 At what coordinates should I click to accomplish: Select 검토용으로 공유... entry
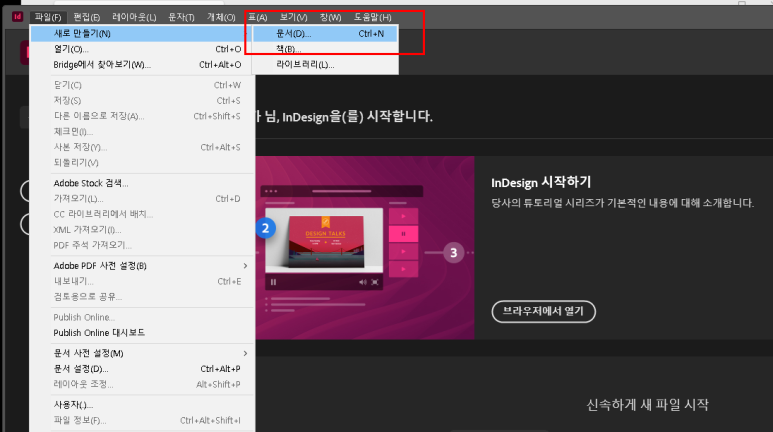[142, 296]
